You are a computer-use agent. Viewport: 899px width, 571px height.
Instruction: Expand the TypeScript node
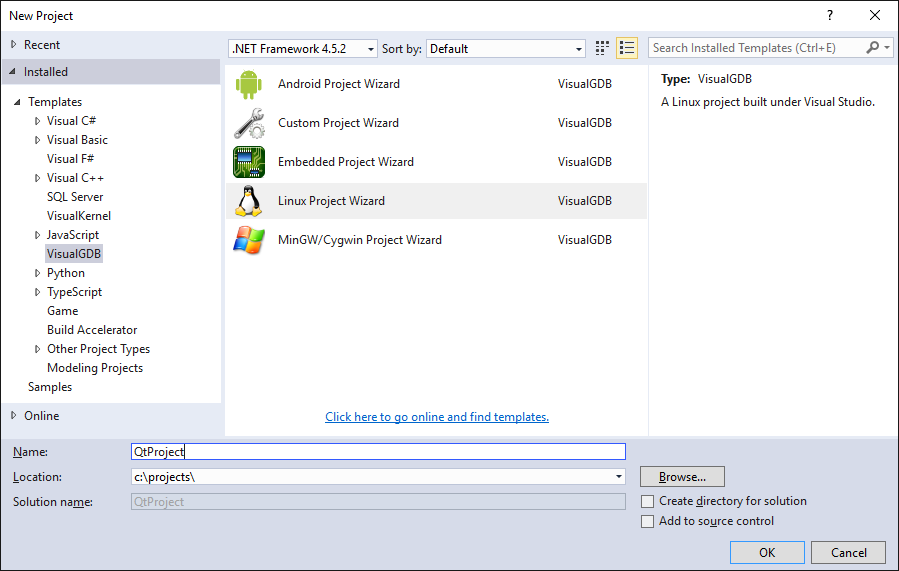point(37,292)
